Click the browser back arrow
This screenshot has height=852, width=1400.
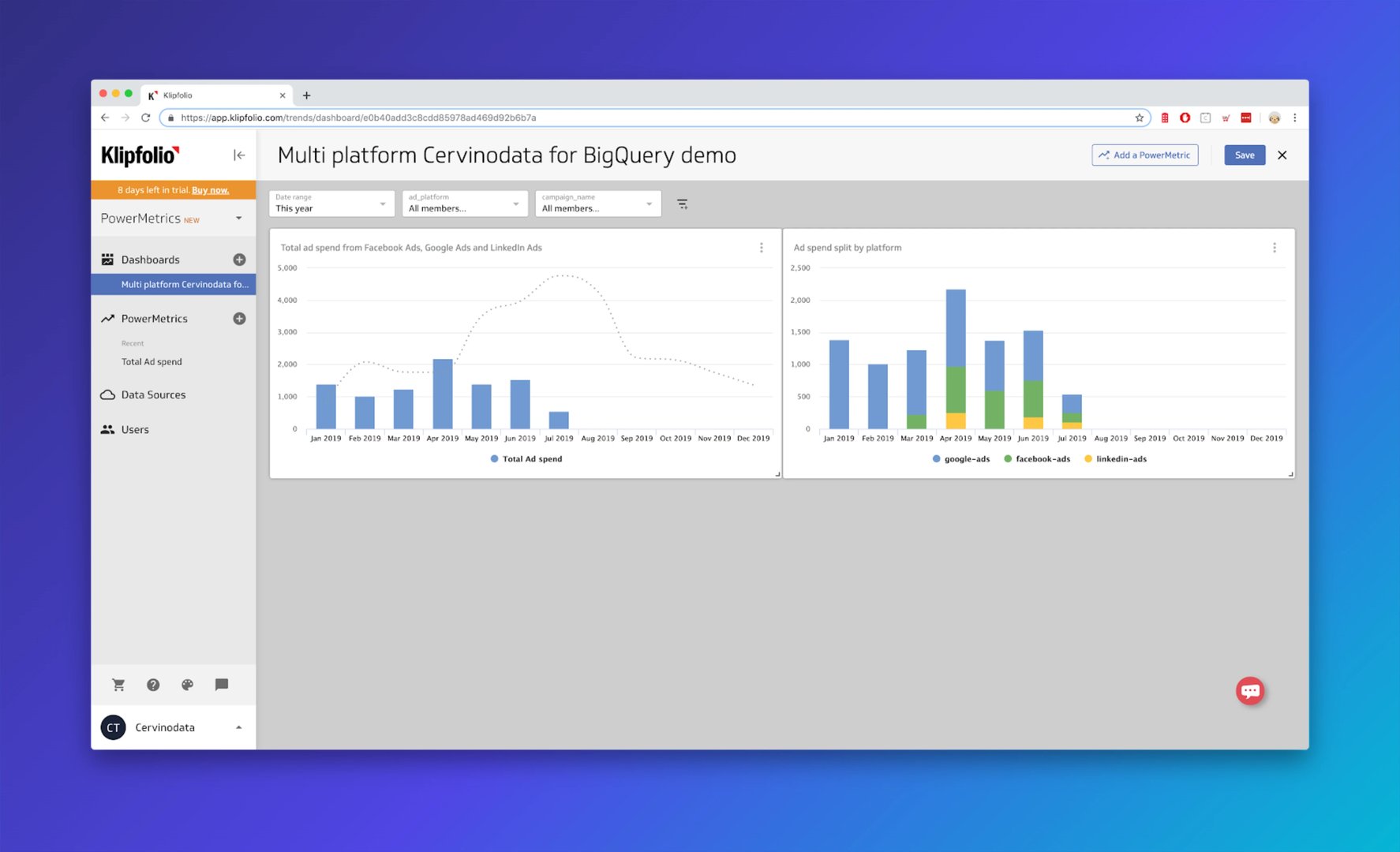(x=105, y=118)
